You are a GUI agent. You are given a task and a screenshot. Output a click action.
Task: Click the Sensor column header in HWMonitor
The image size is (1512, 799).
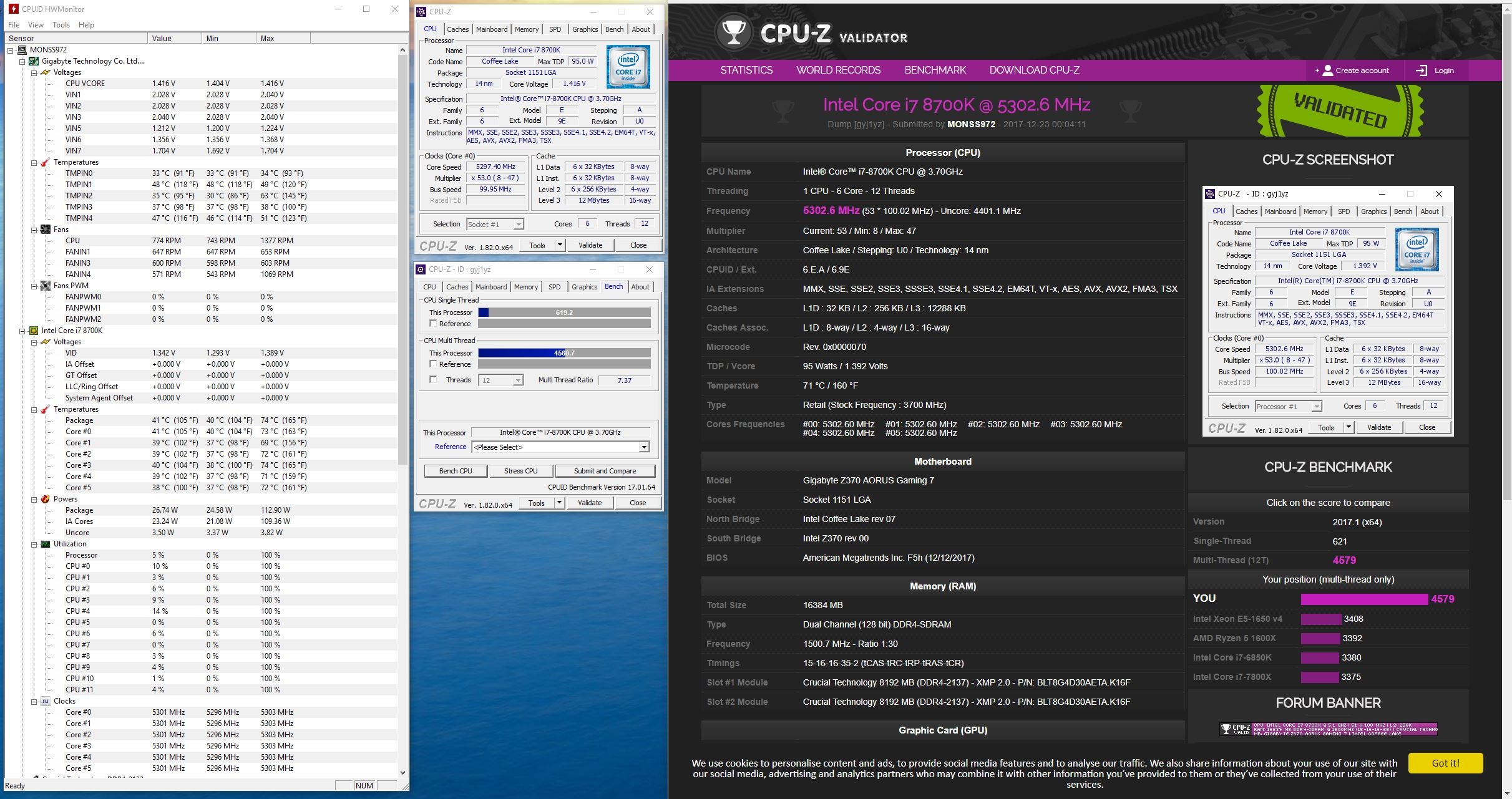point(76,38)
